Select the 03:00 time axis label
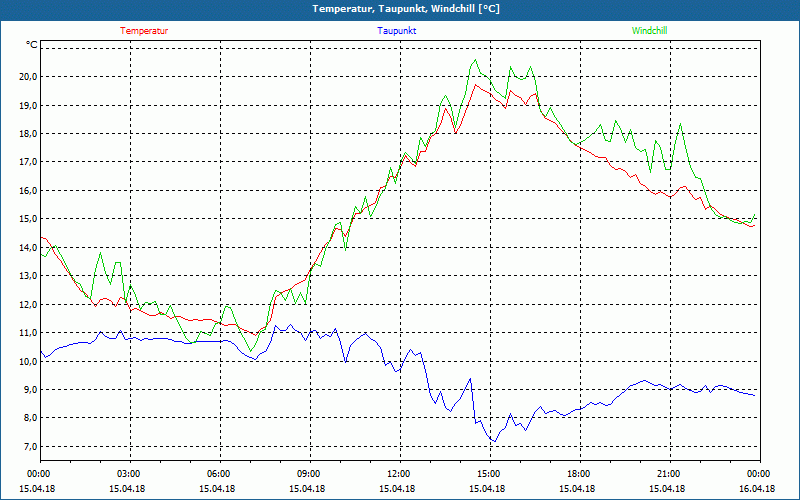Screen dimensions: 800x500 click(129, 474)
